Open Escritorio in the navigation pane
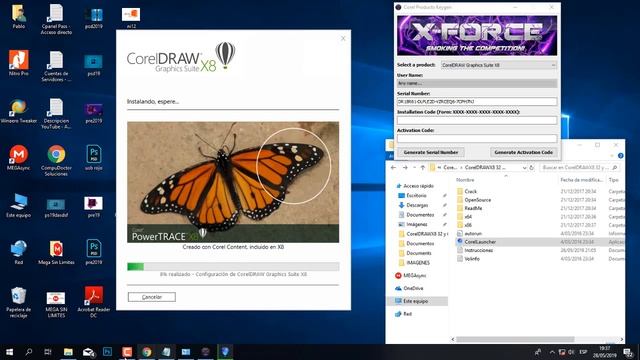 416,196
